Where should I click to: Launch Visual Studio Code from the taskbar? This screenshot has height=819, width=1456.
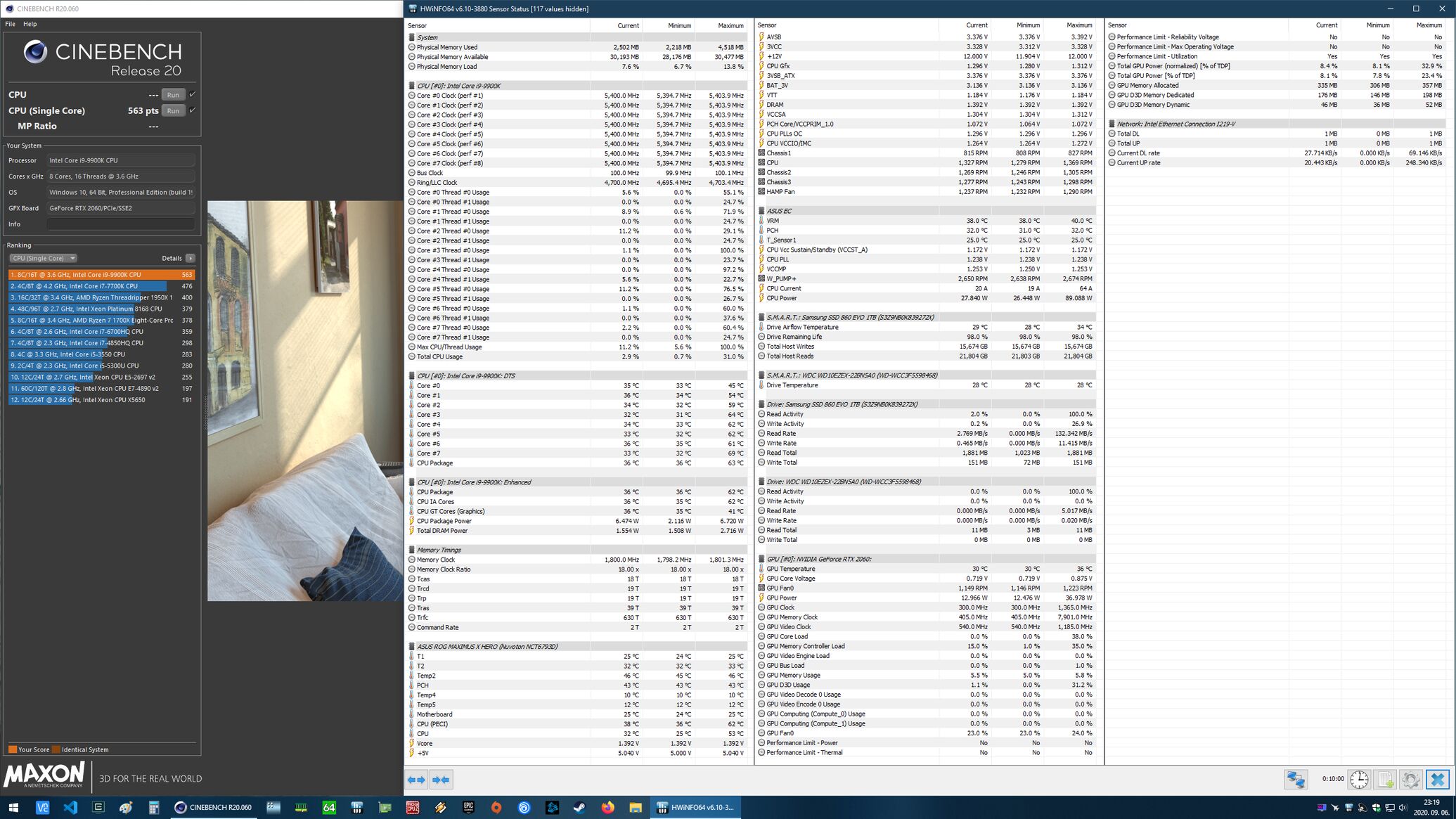70,807
